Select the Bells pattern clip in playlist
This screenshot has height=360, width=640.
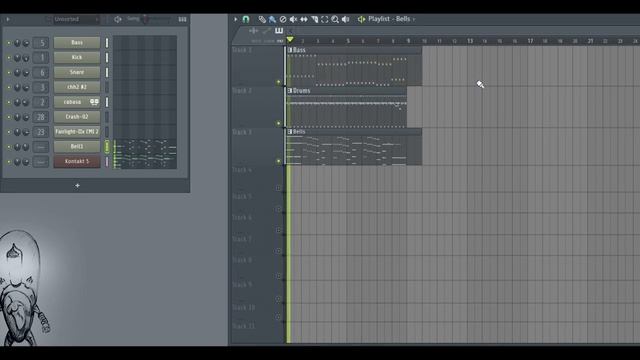click(354, 147)
